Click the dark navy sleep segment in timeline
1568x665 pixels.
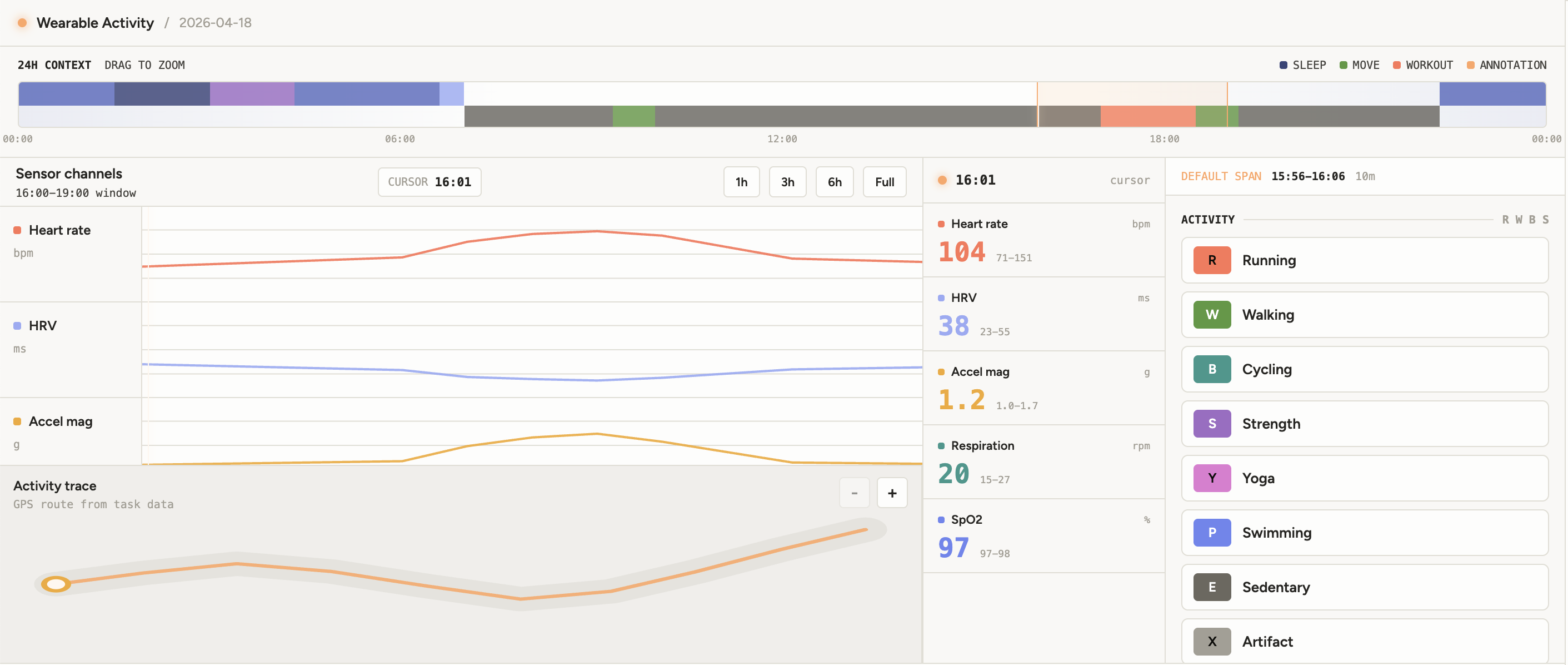coord(162,94)
